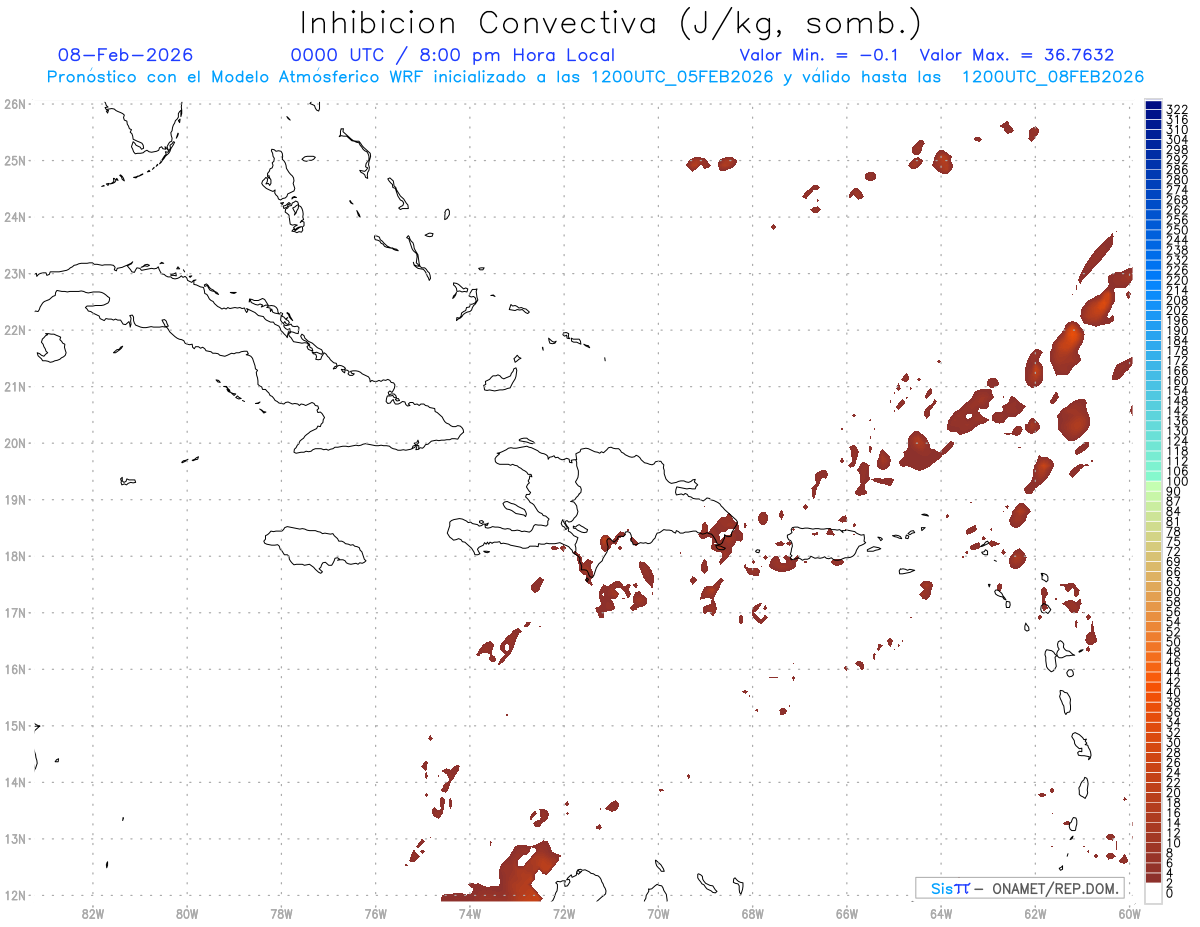Click the color bar label '100'
The height and width of the screenshot is (927, 1200).
click(x=1177, y=482)
